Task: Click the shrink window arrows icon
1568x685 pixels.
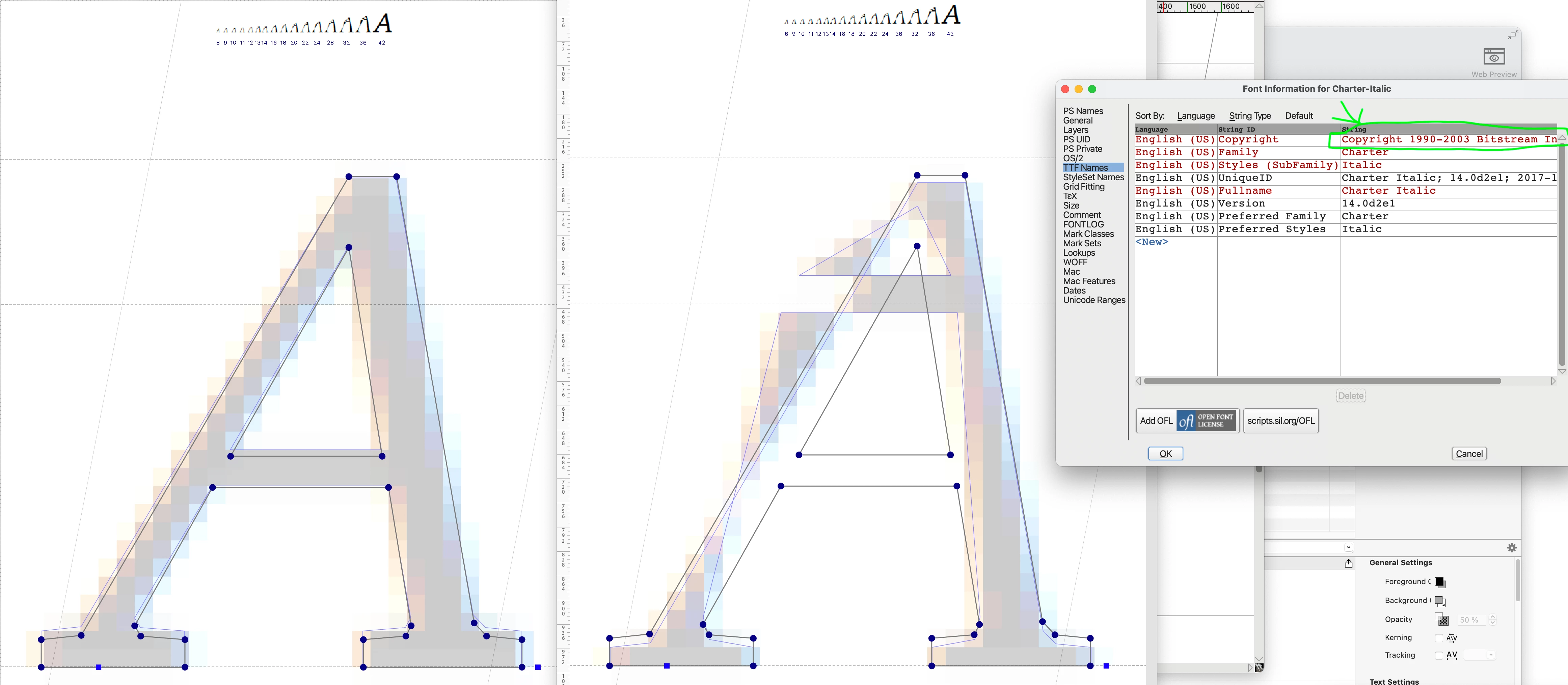Action: click(1513, 35)
